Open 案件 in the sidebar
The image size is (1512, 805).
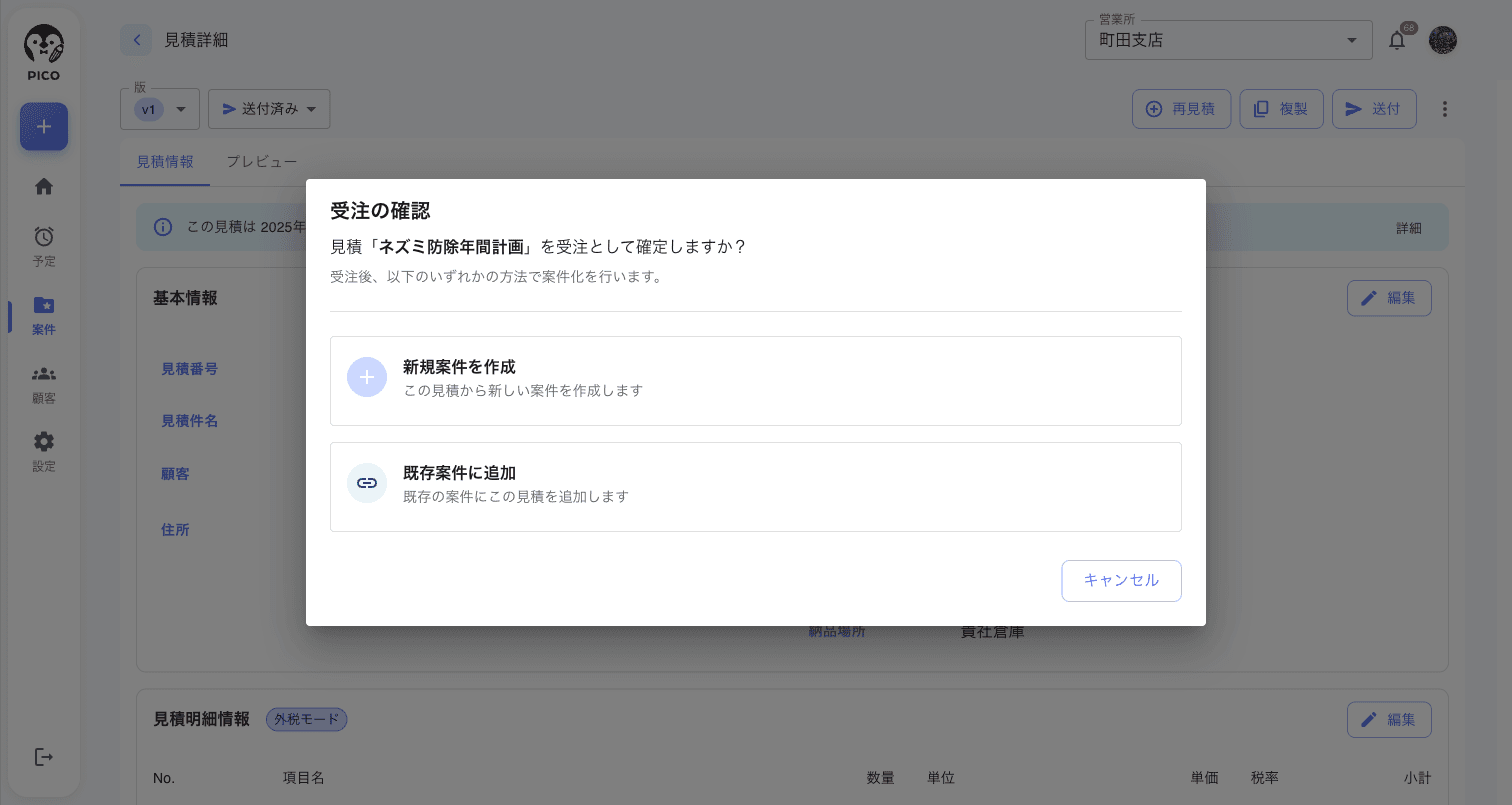pos(44,315)
